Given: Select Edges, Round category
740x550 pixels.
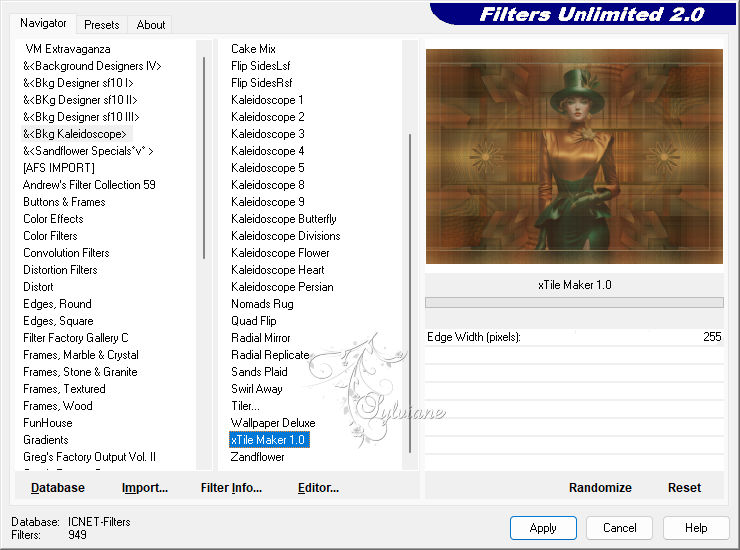Looking at the screenshot, I should (58, 304).
